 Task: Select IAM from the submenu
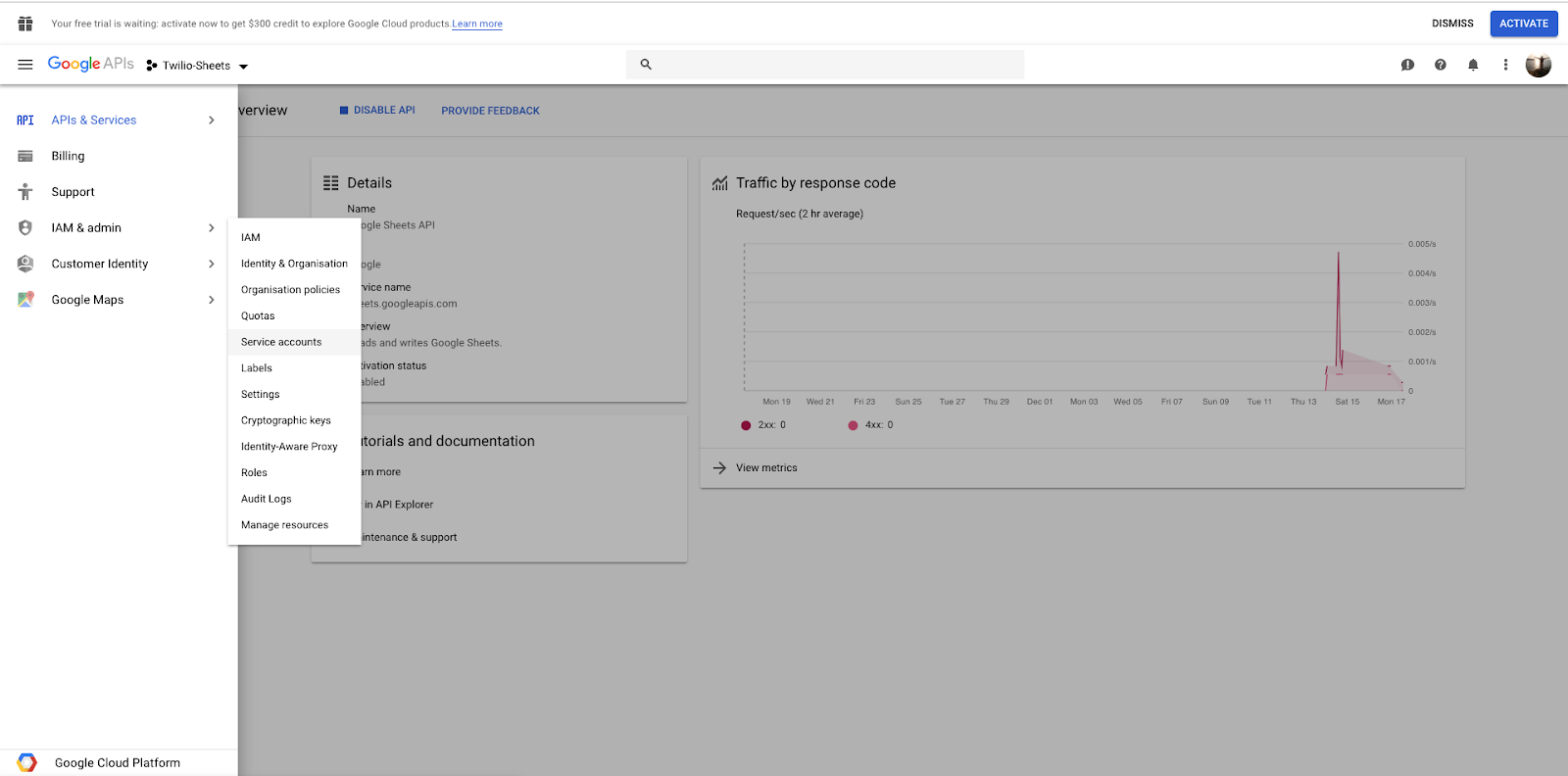pos(294,237)
